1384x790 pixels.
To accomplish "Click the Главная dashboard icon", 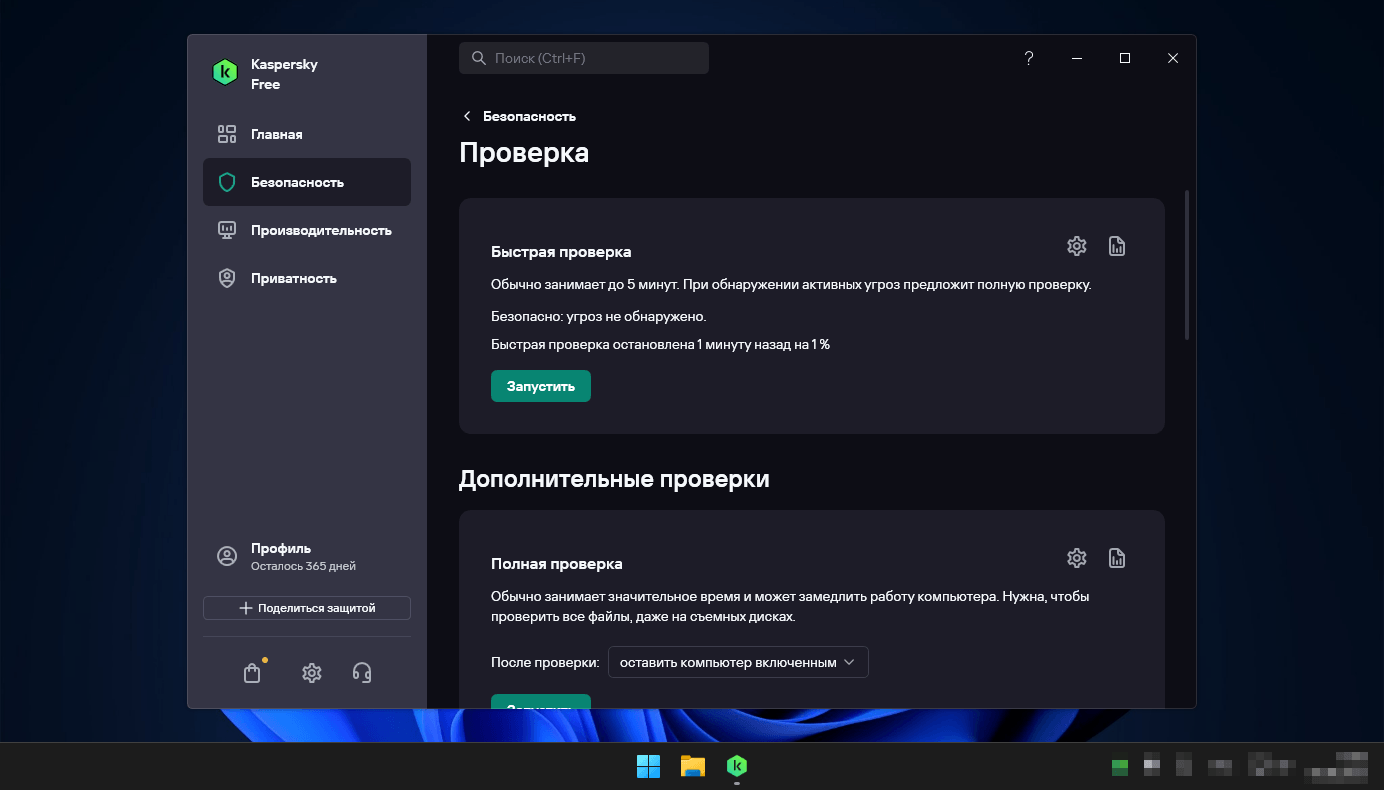I will click(227, 134).
